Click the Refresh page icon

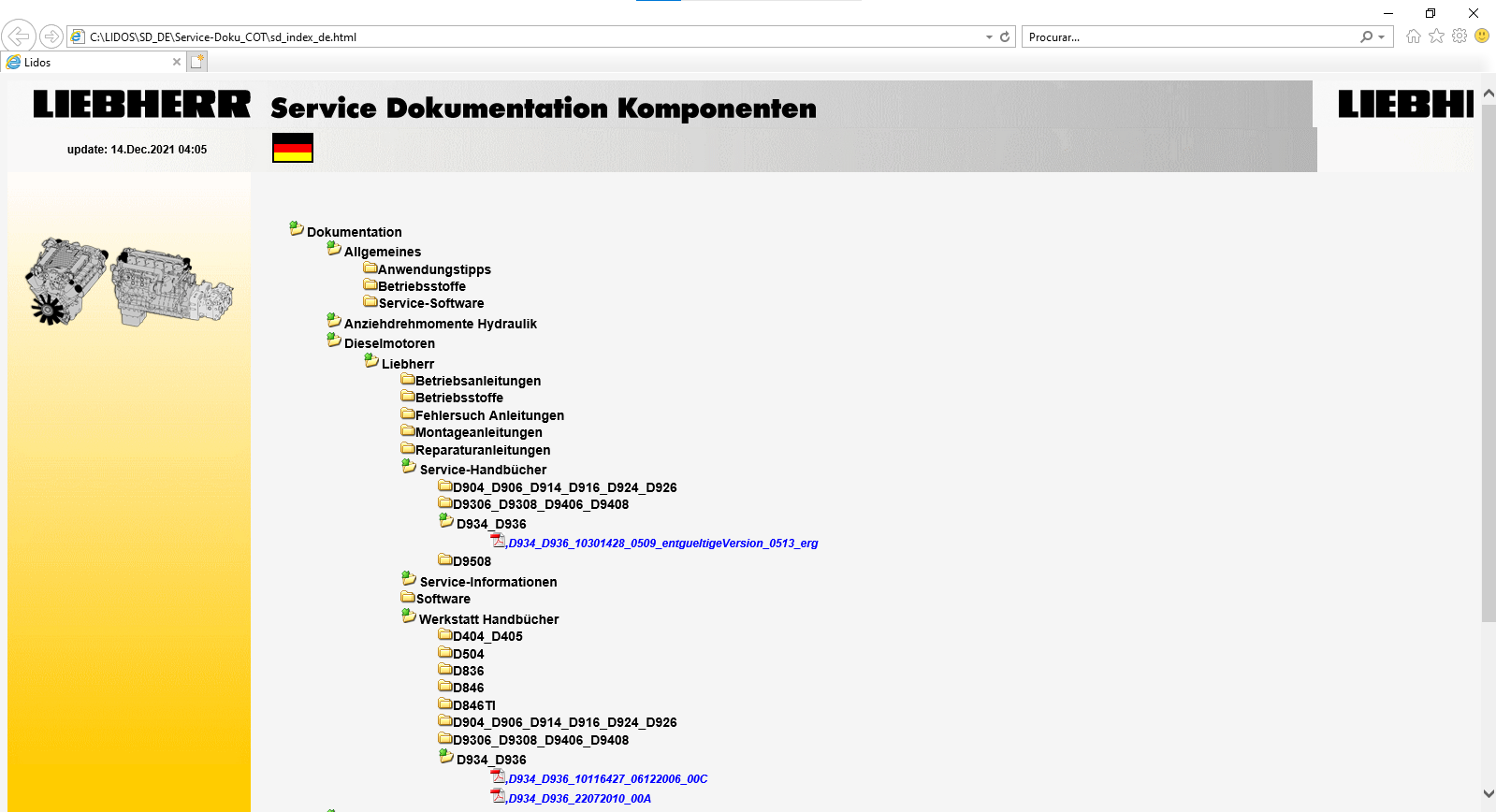[1005, 36]
